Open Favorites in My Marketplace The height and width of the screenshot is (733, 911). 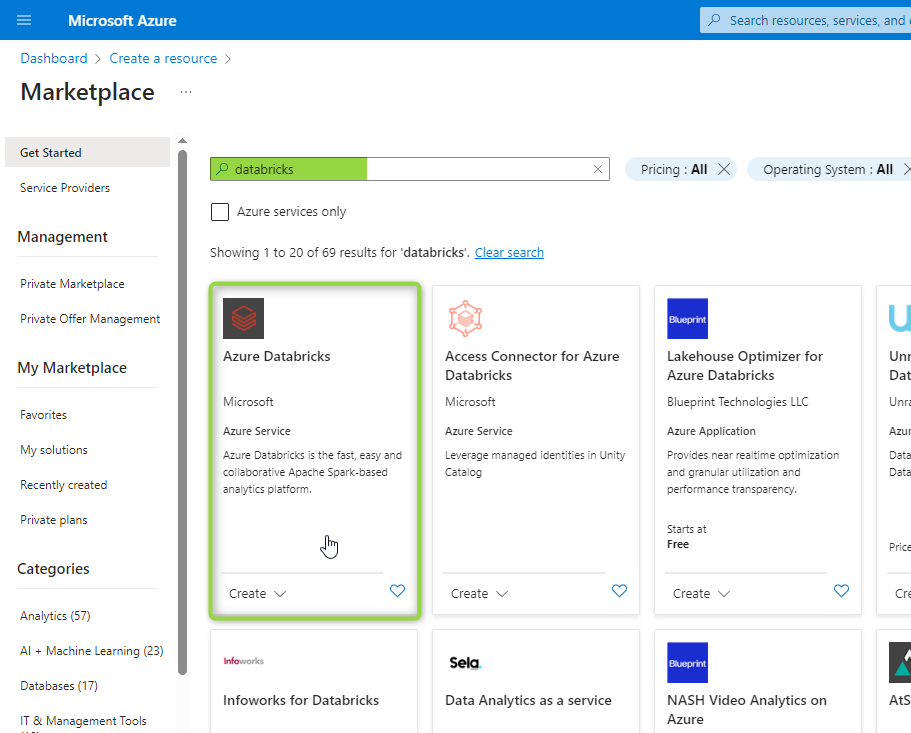coord(44,415)
